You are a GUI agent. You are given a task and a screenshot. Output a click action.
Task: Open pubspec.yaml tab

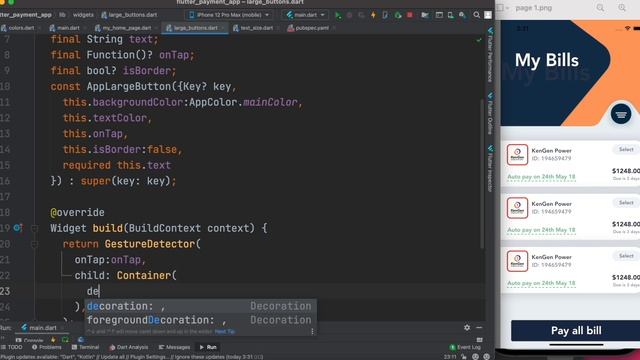308,28
